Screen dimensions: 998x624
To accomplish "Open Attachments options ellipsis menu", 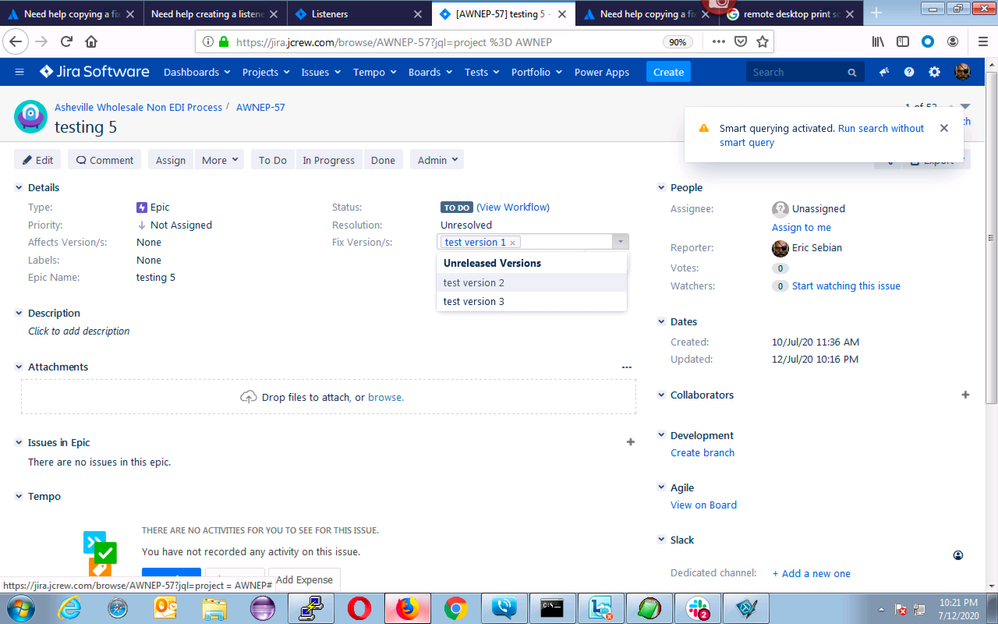I will (x=626, y=367).
